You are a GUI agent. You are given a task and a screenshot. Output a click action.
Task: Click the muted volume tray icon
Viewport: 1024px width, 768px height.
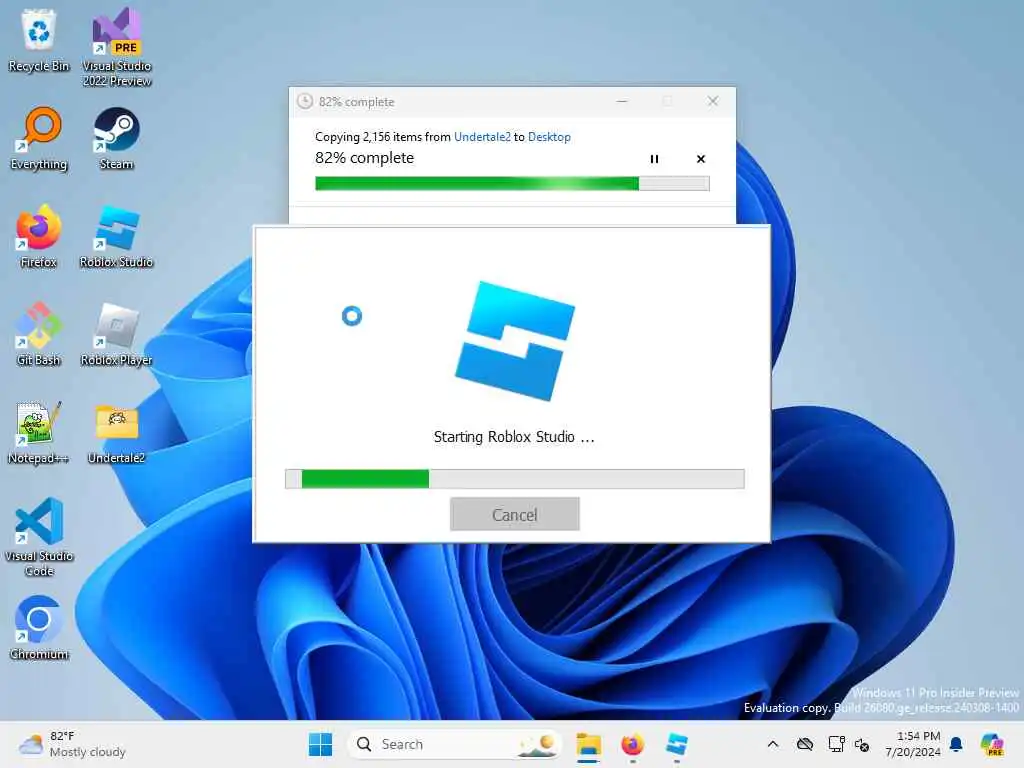(x=862, y=744)
